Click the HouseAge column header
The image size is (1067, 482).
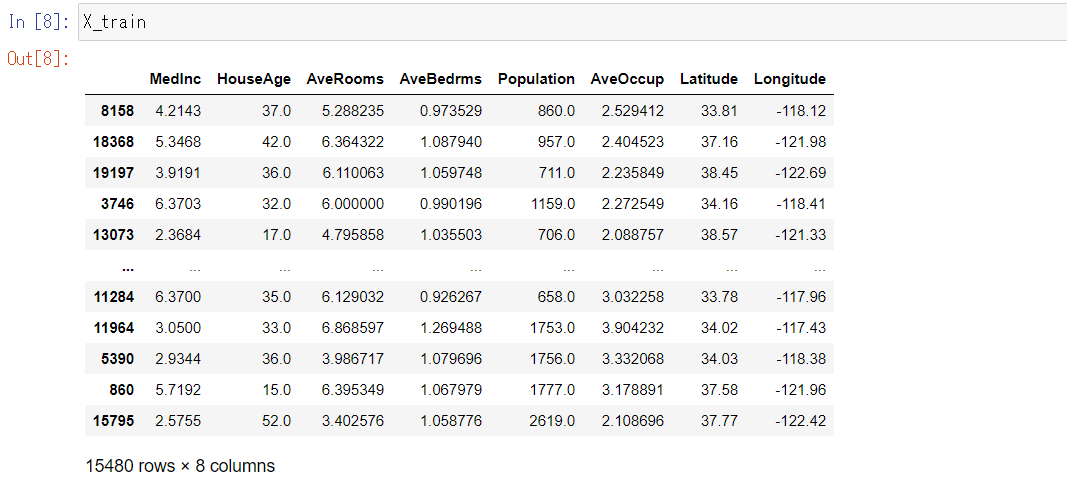point(254,79)
